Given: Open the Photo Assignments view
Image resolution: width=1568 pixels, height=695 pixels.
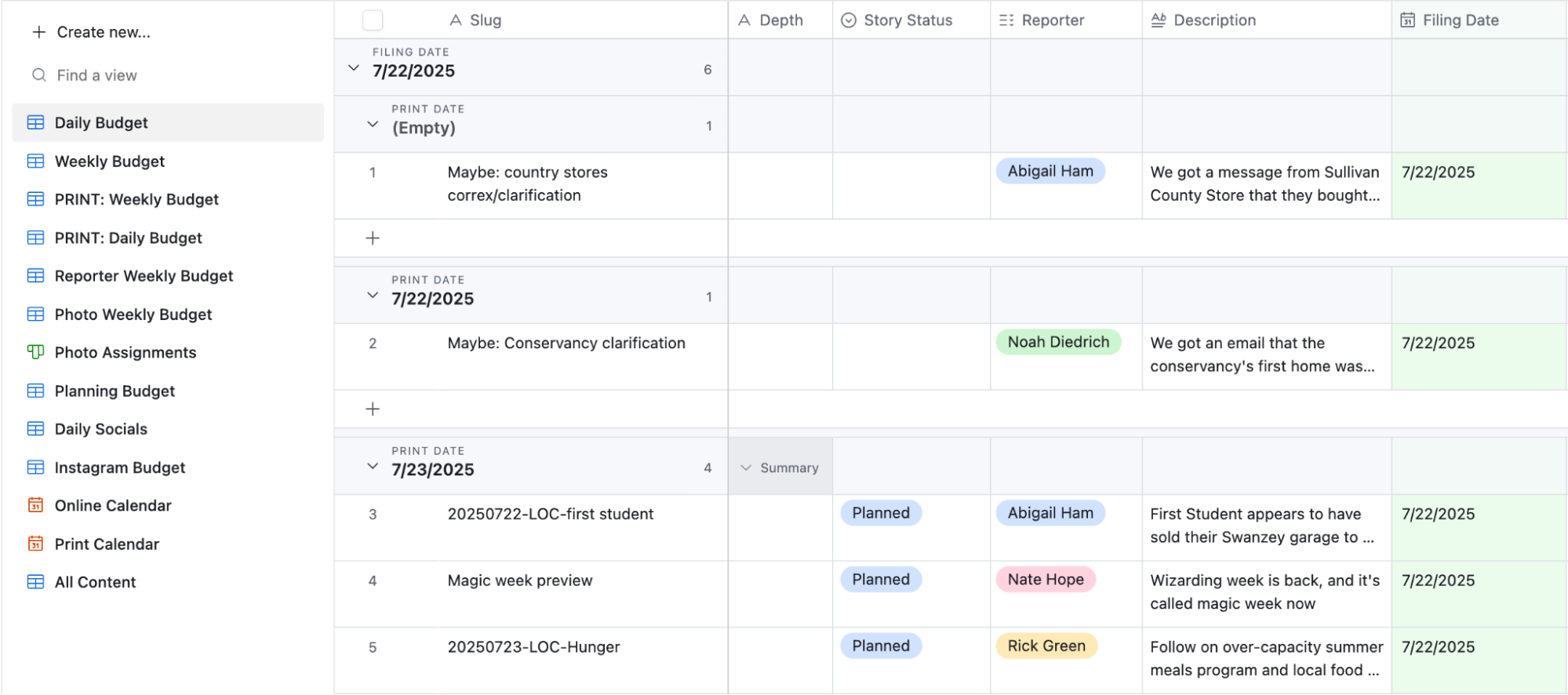Looking at the screenshot, I should [168, 352].
